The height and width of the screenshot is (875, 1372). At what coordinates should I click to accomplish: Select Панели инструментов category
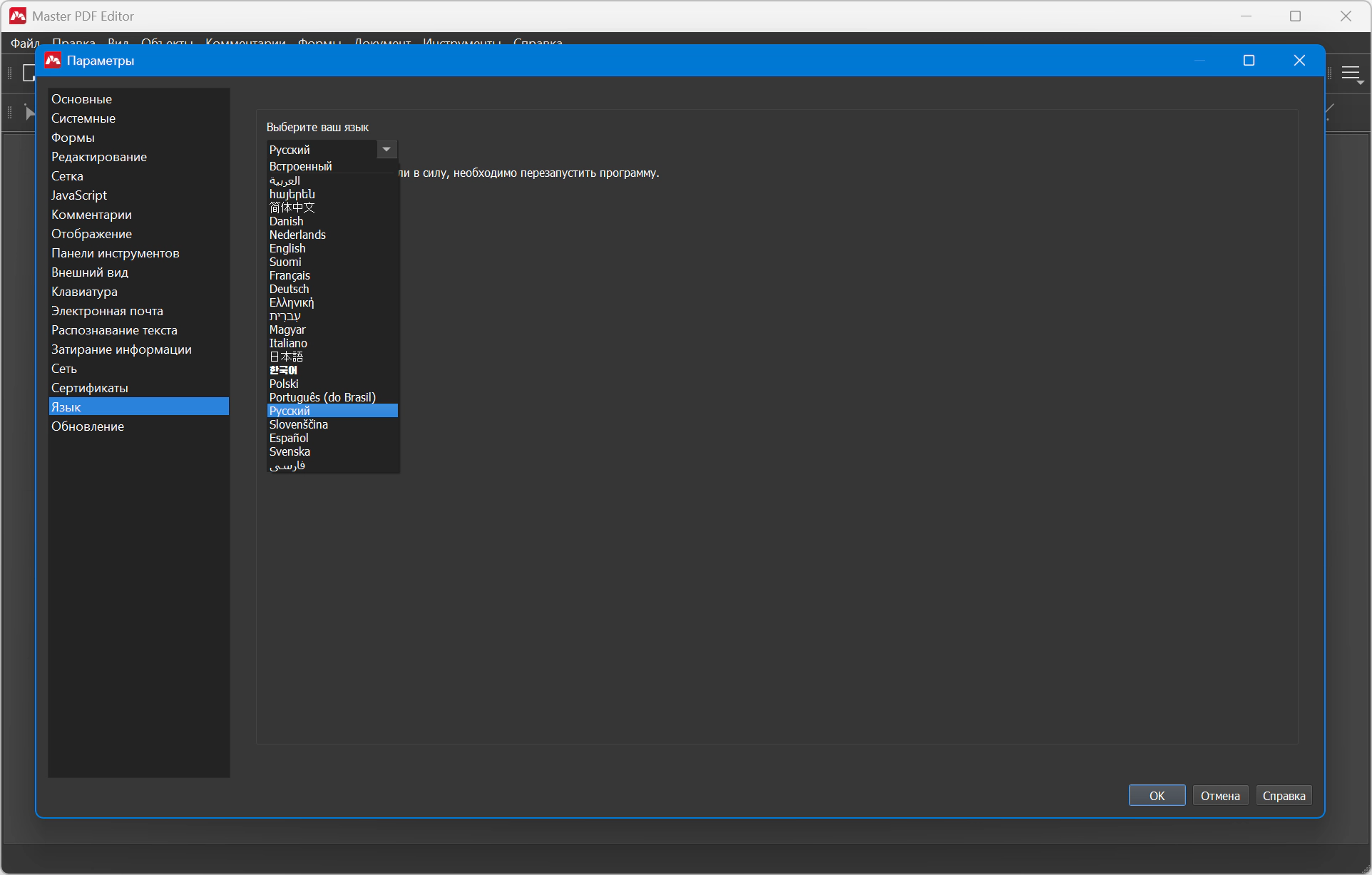[139, 253]
